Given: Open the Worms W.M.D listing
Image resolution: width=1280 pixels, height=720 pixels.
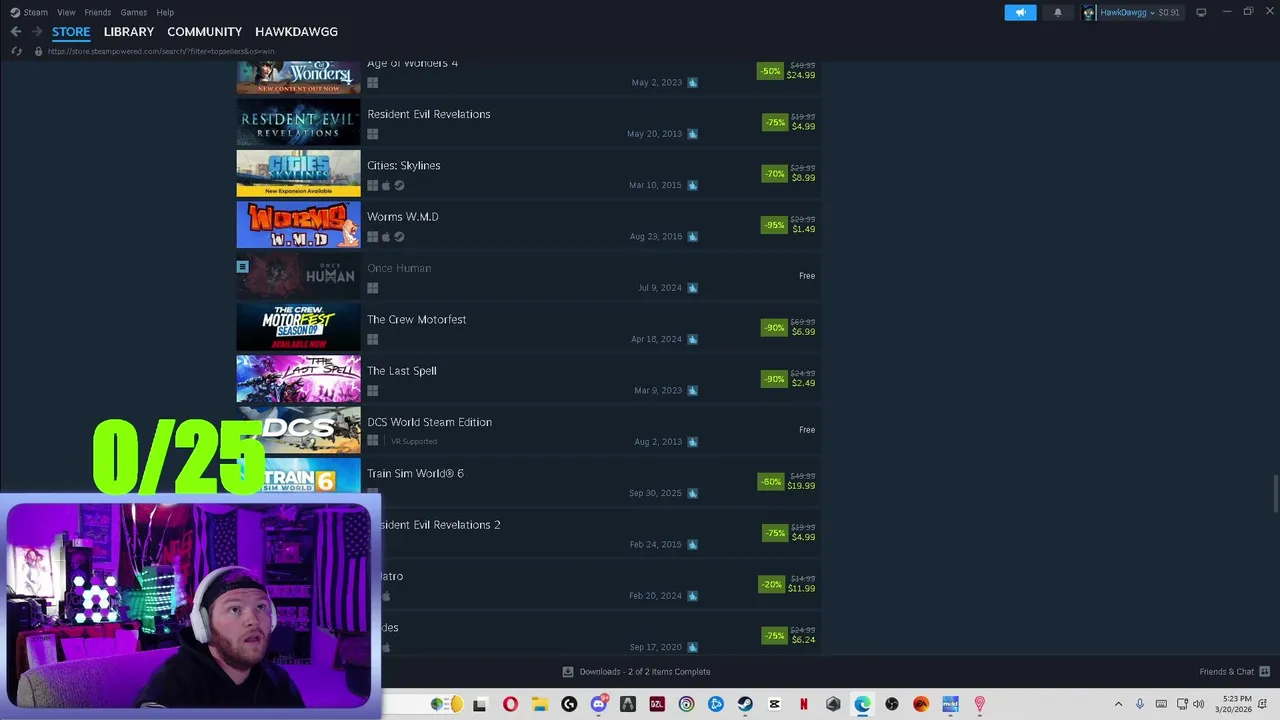Looking at the screenshot, I should [x=528, y=225].
